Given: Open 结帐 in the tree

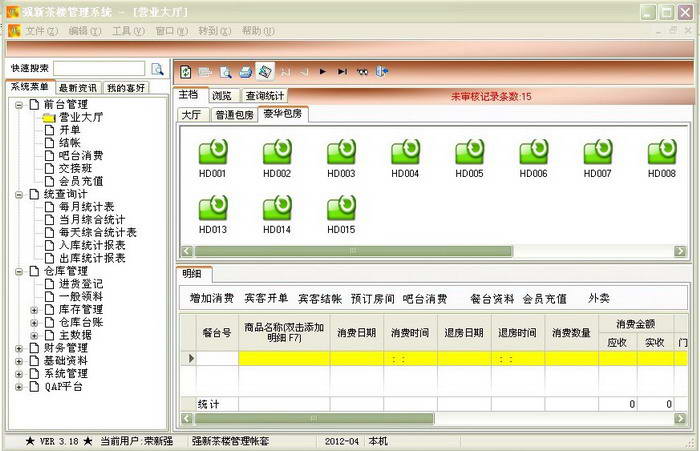Looking at the screenshot, I should click(70, 143).
